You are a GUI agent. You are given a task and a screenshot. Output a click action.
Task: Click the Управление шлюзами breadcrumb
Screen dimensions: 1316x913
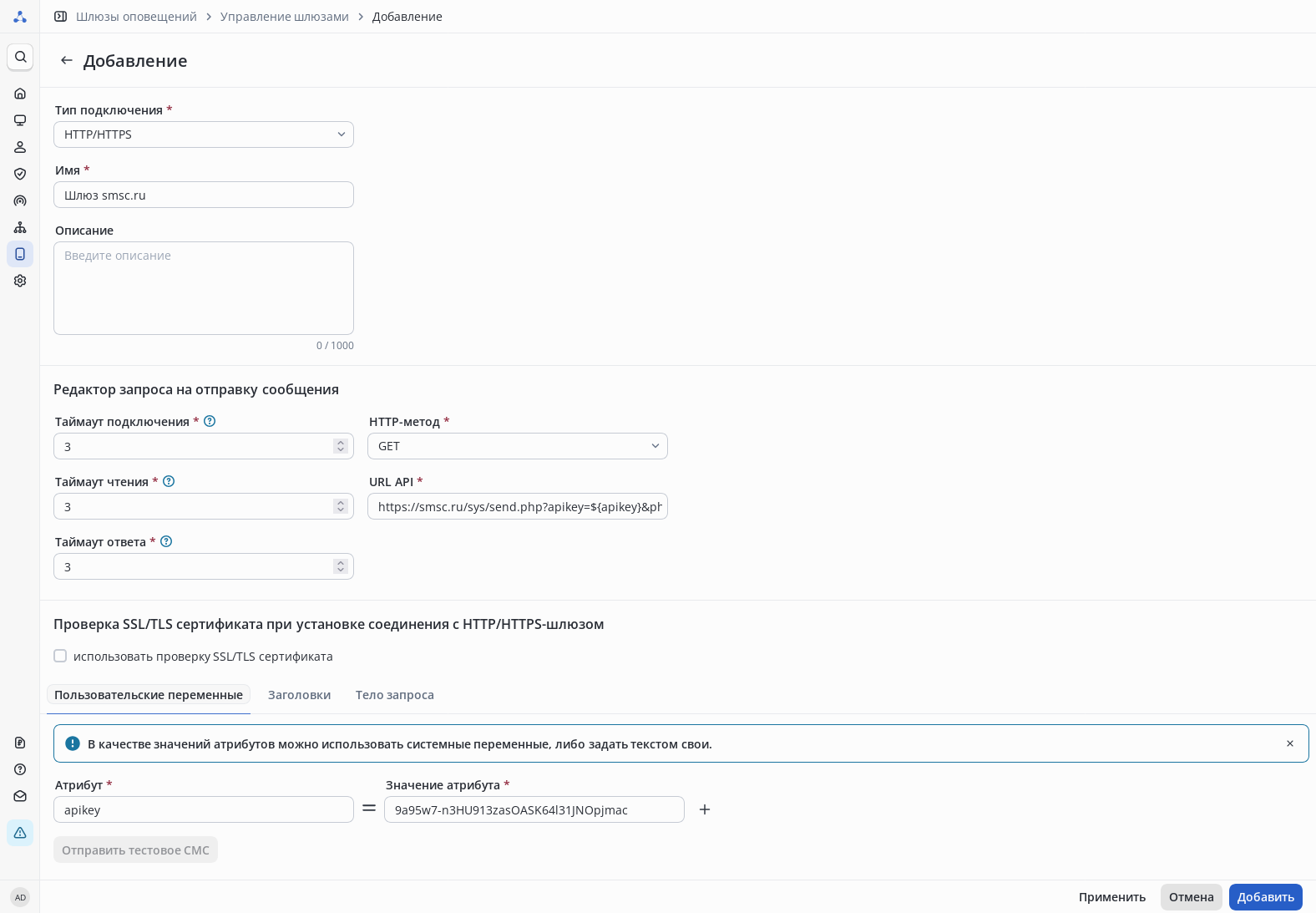tap(285, 17)
